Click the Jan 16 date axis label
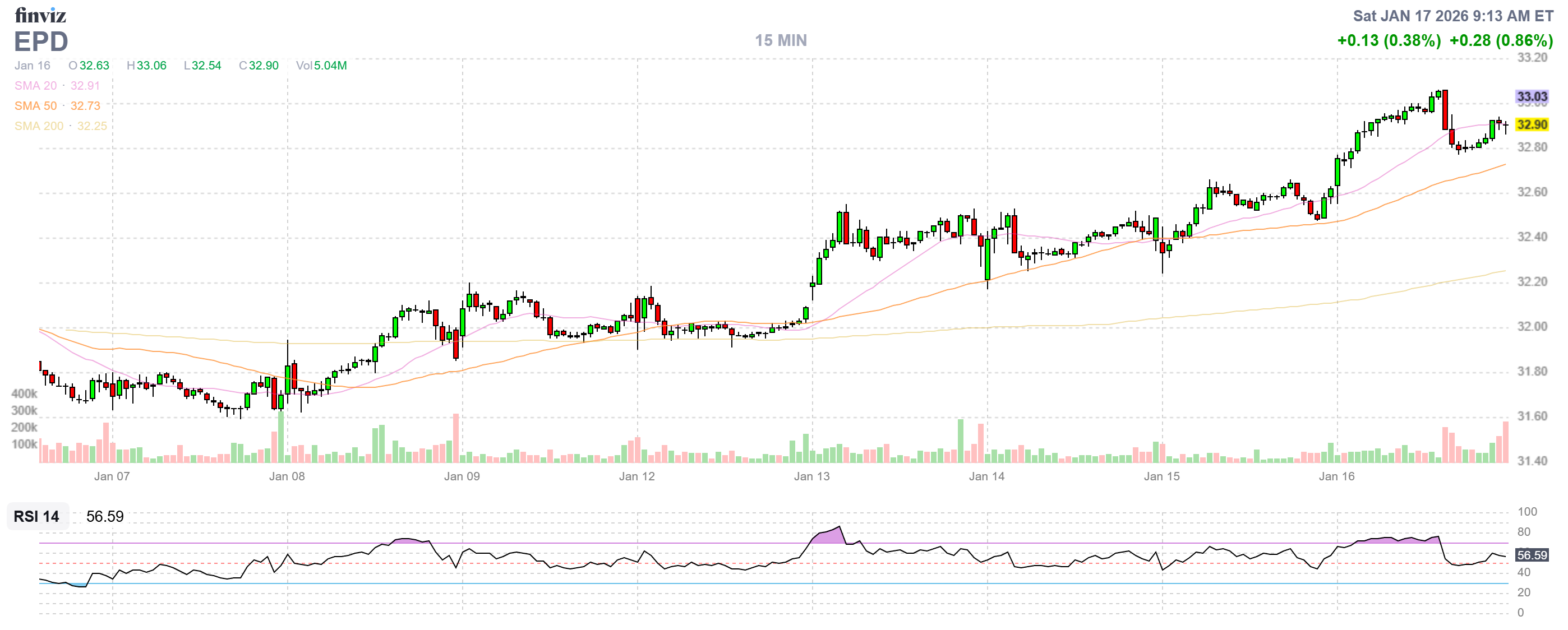This screenshot has height=630, width=1568. click(1337, 476)
